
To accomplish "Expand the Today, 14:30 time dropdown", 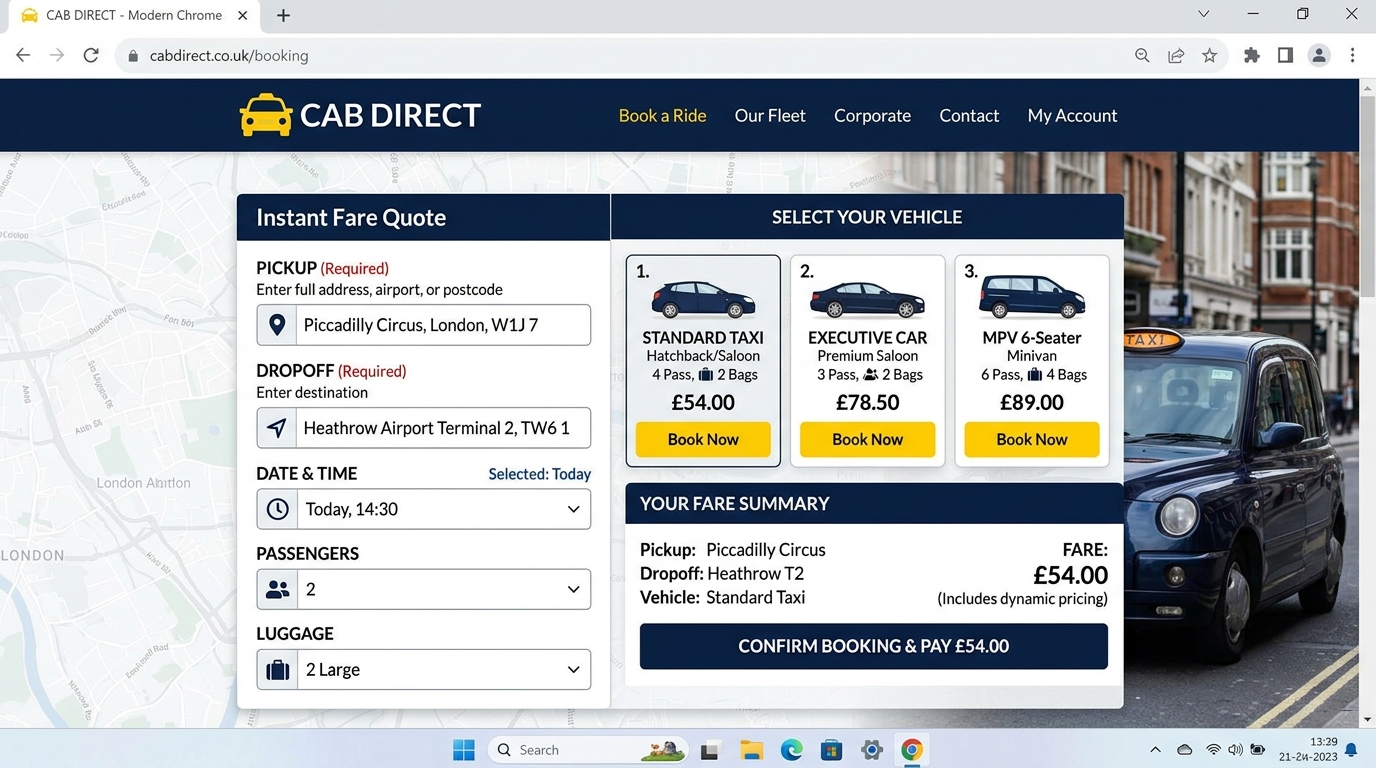I will coord(424,509).
